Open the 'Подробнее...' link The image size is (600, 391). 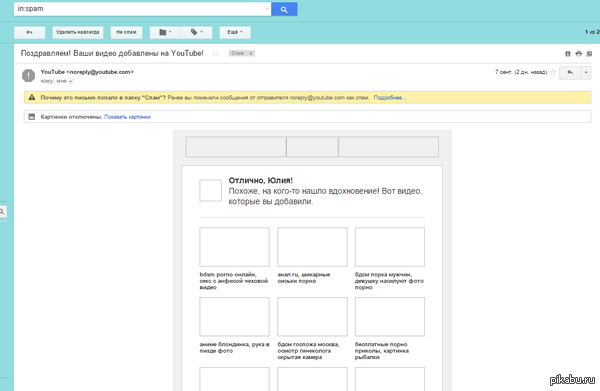[390, 98]
